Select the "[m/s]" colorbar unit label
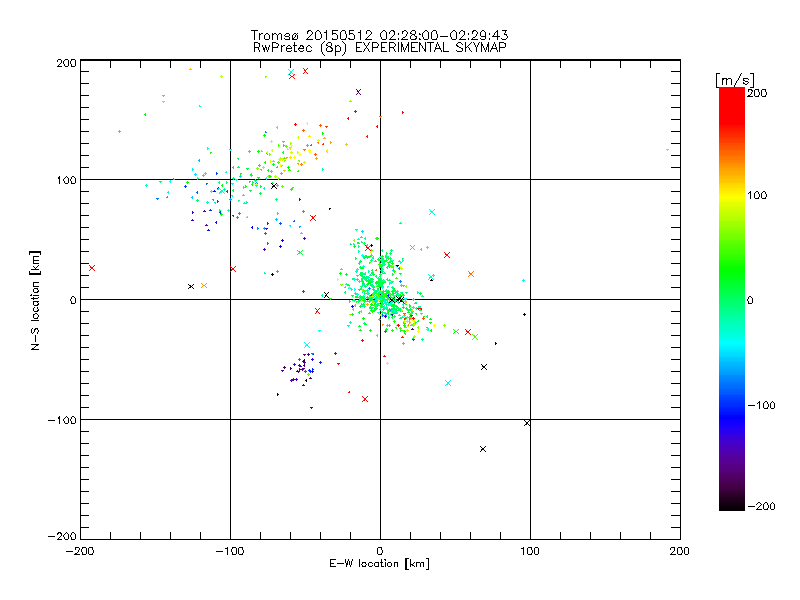 tap(734, 80)
